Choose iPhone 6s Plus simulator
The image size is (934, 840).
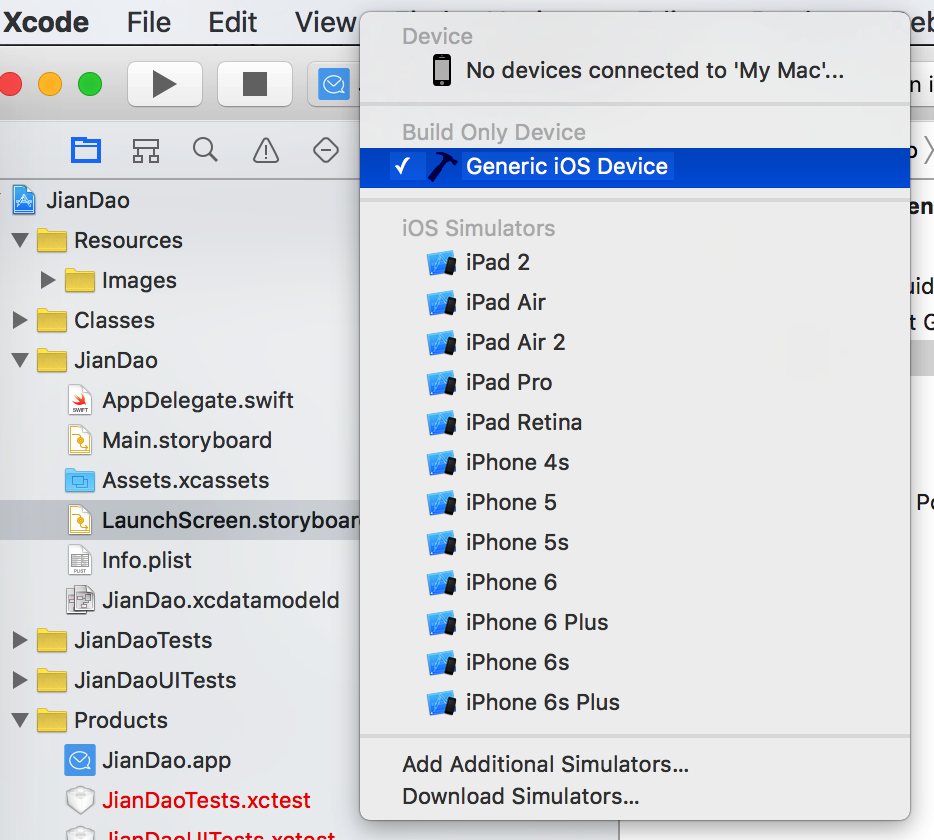(542, 702)
